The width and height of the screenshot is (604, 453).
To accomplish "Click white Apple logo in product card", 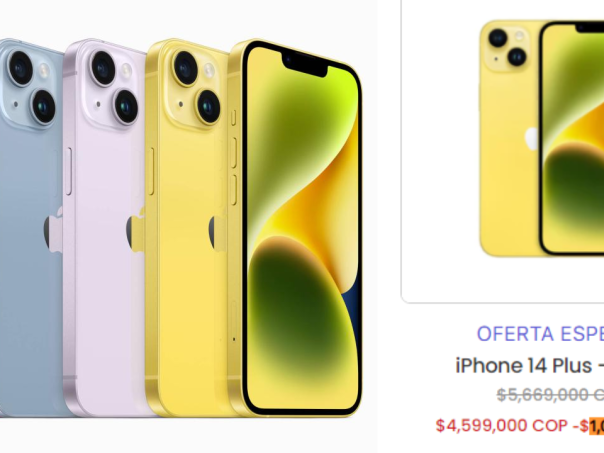I will click(x=532, y=139).
